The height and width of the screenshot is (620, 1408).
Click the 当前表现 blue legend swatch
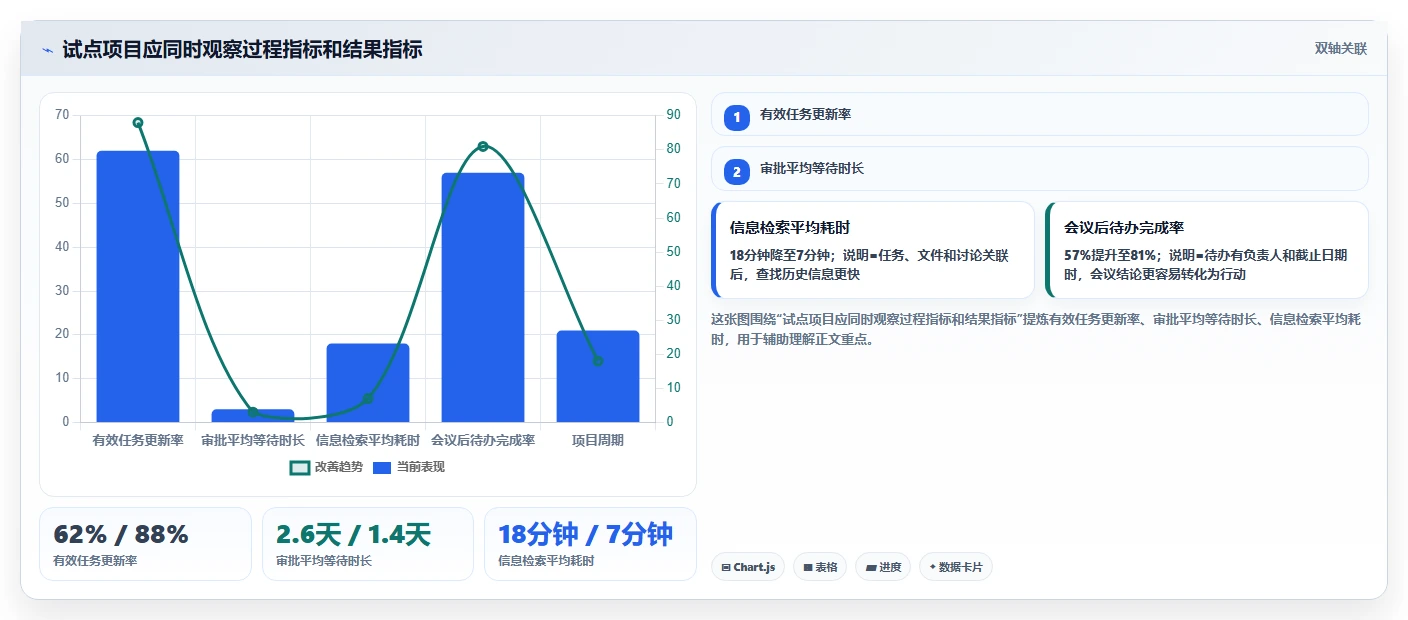click(x=382, y=467)
